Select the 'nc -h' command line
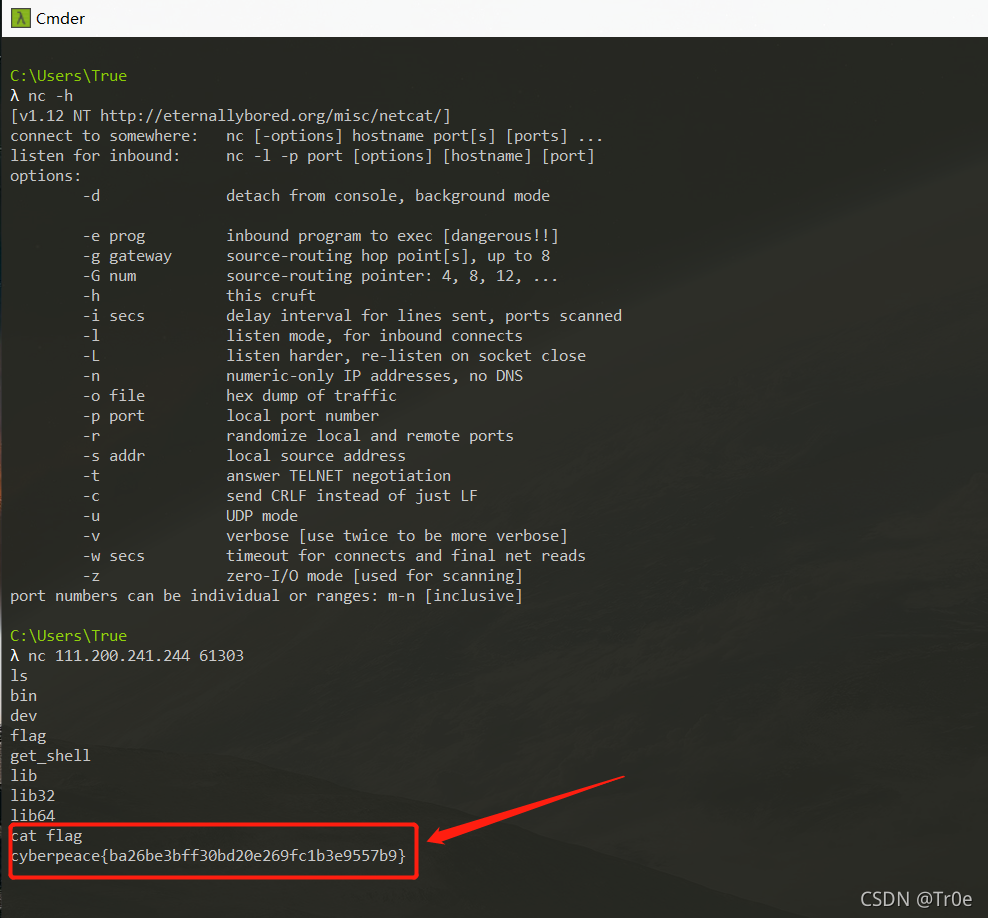This screenshot has width=988, height=918. tap(42, 96)
